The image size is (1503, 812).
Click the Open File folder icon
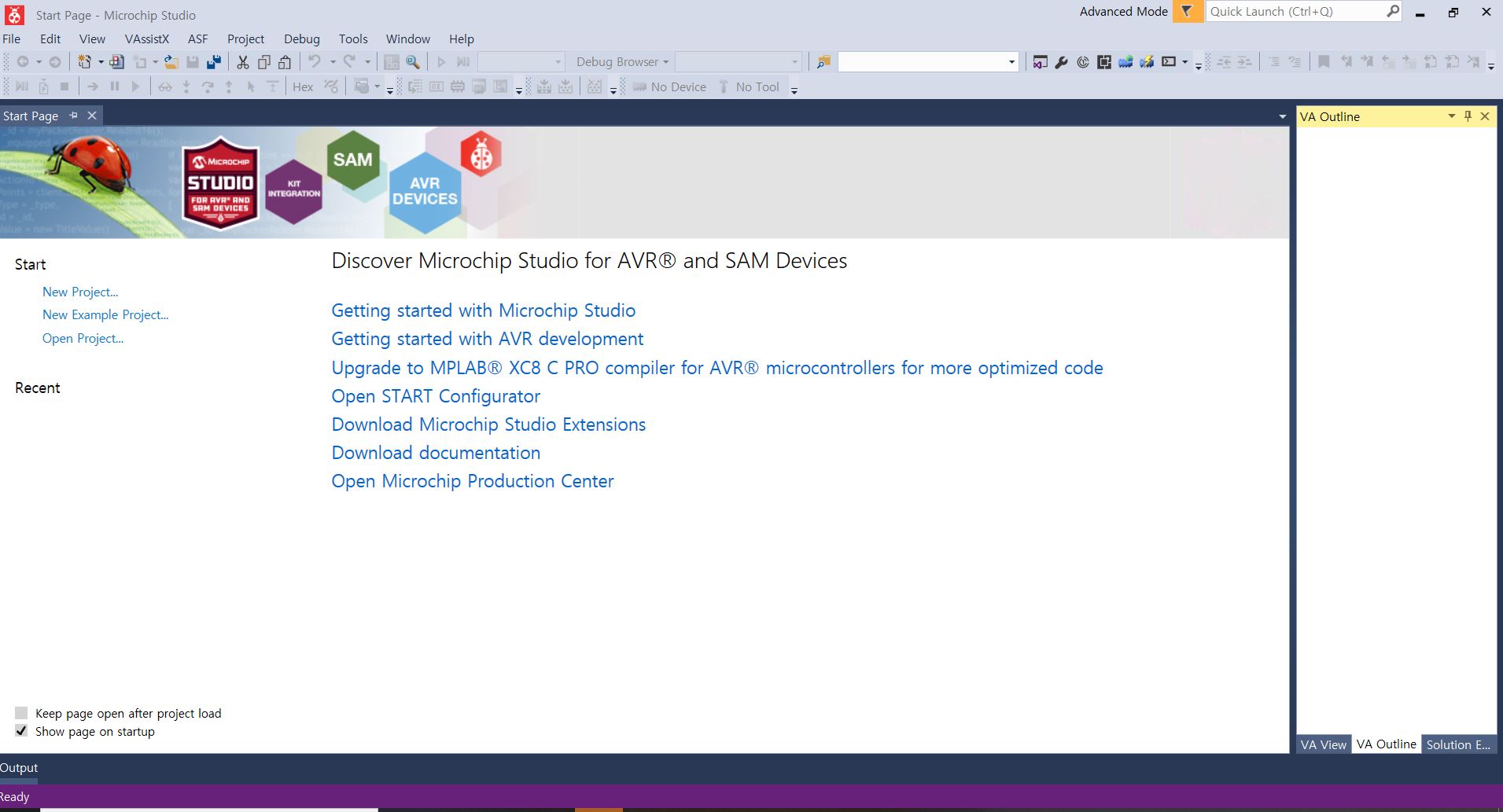point(171,62)
